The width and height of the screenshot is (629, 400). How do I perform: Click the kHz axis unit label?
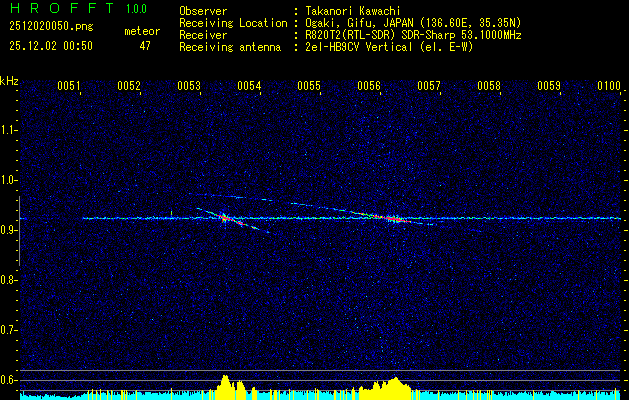[9, 81]
